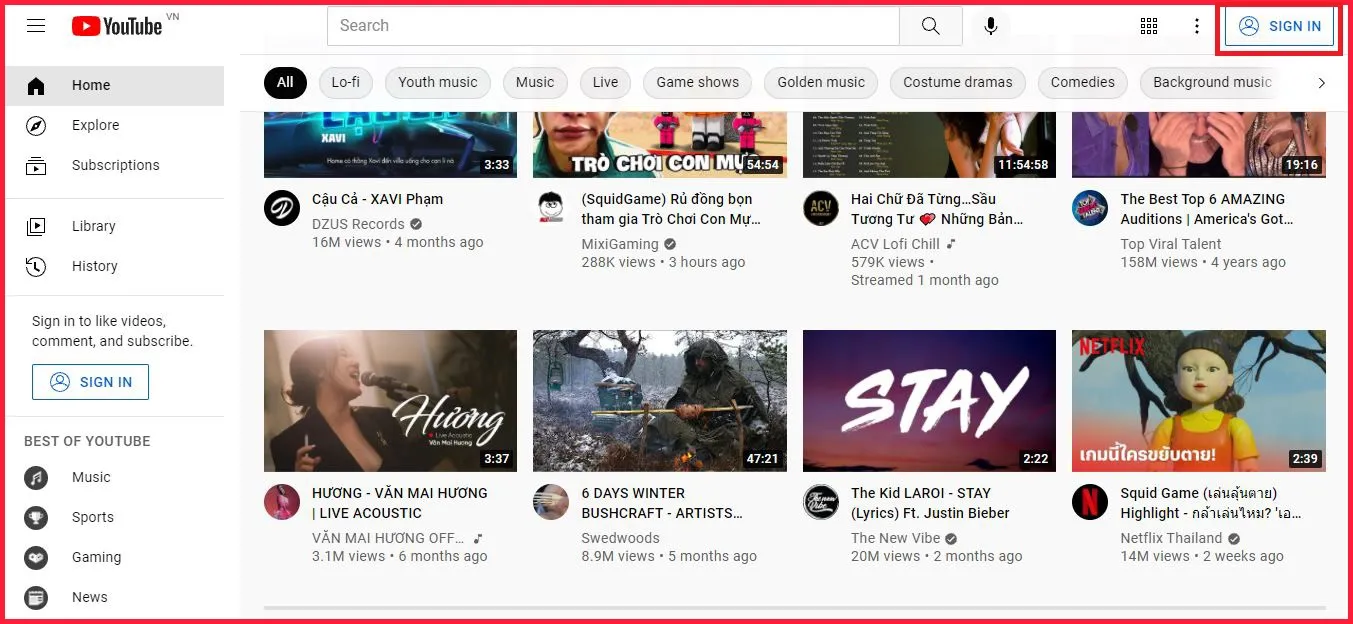This screenshot has width=1353, height=624.
Task: Toggle the sidebar with the hamburger menu
Action: click(36, 25)
